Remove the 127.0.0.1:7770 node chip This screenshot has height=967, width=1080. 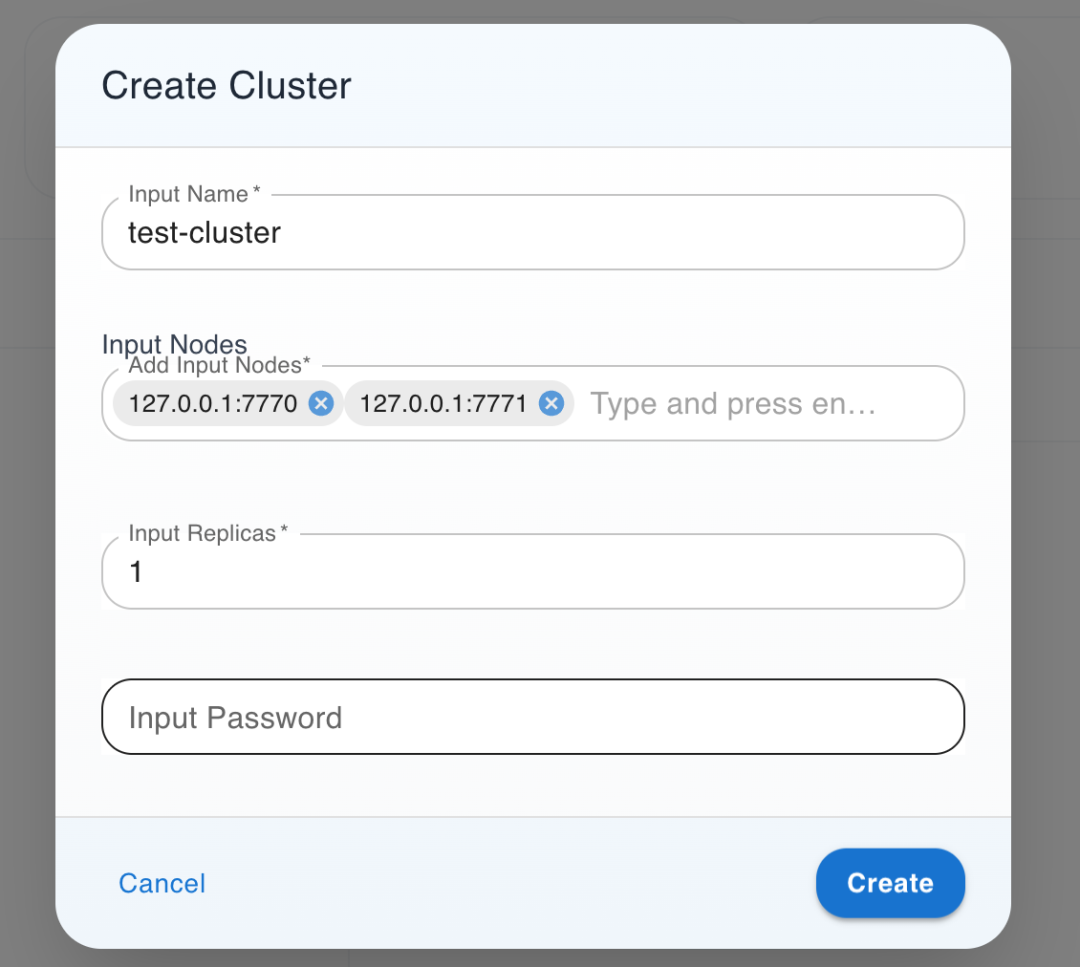pos(321,404)
